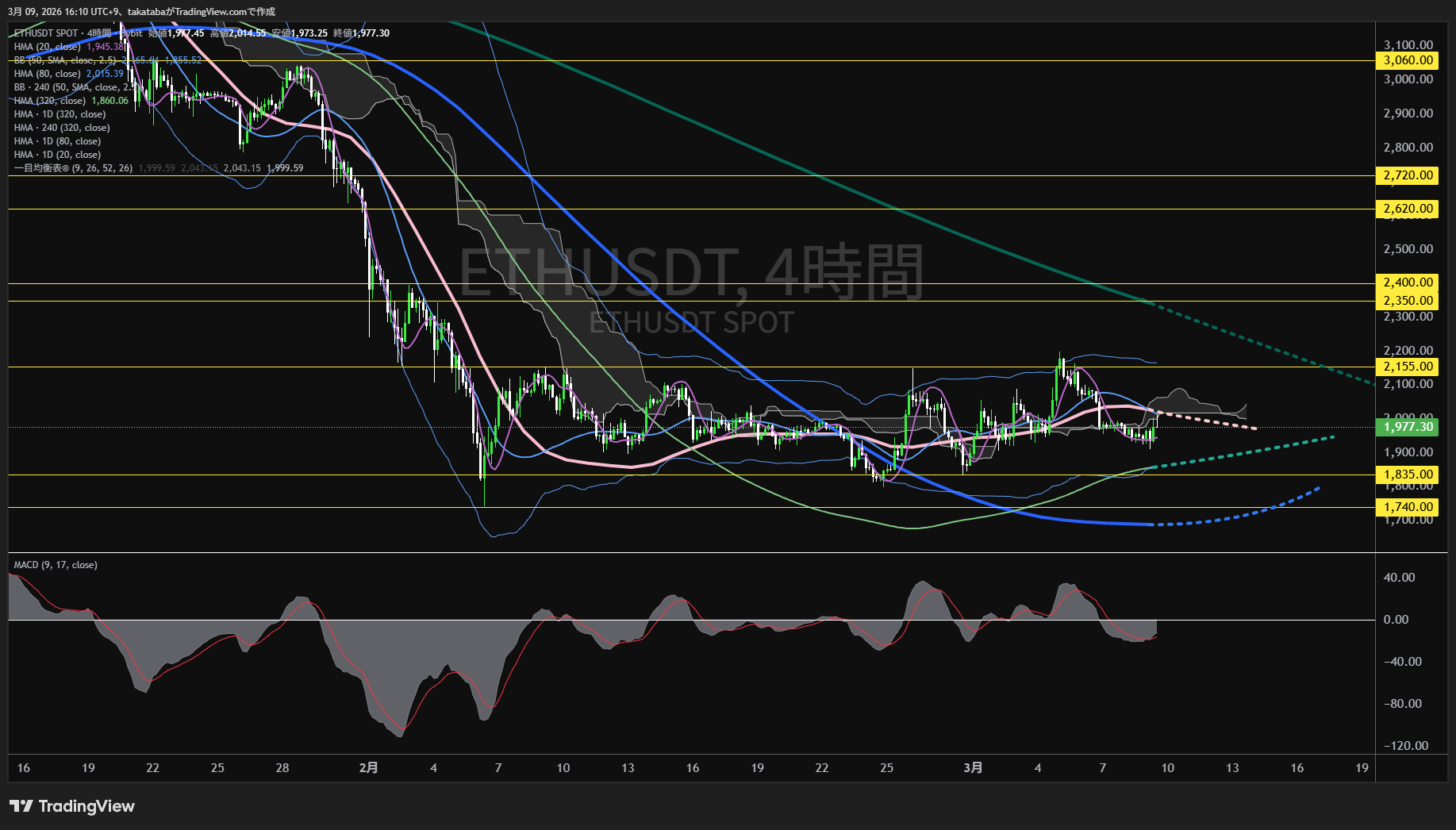Select the HMA (320, close) legend entry

[49, 101]
